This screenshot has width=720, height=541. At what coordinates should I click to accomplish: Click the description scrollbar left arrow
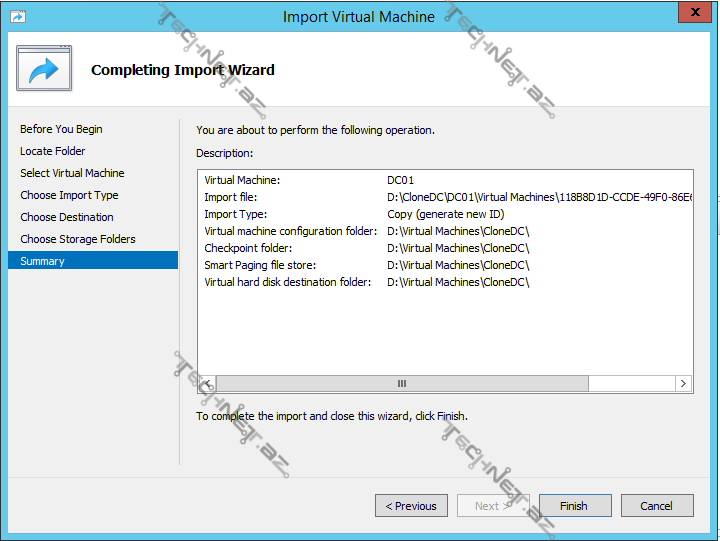pyautogui.click(x=207, y=383)
